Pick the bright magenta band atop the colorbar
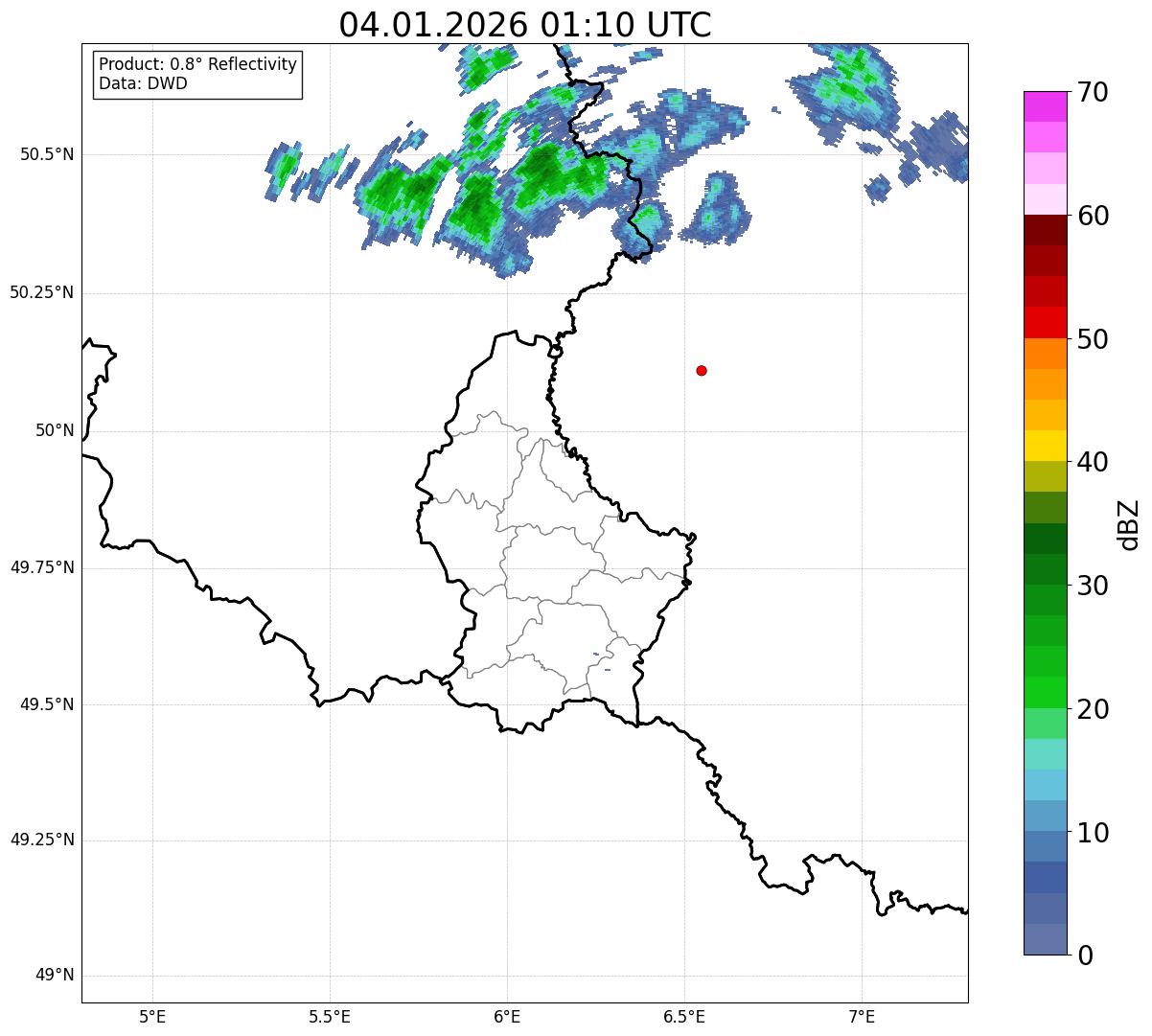Screen dimensions: 1152x1036 tap(1045, 106)
